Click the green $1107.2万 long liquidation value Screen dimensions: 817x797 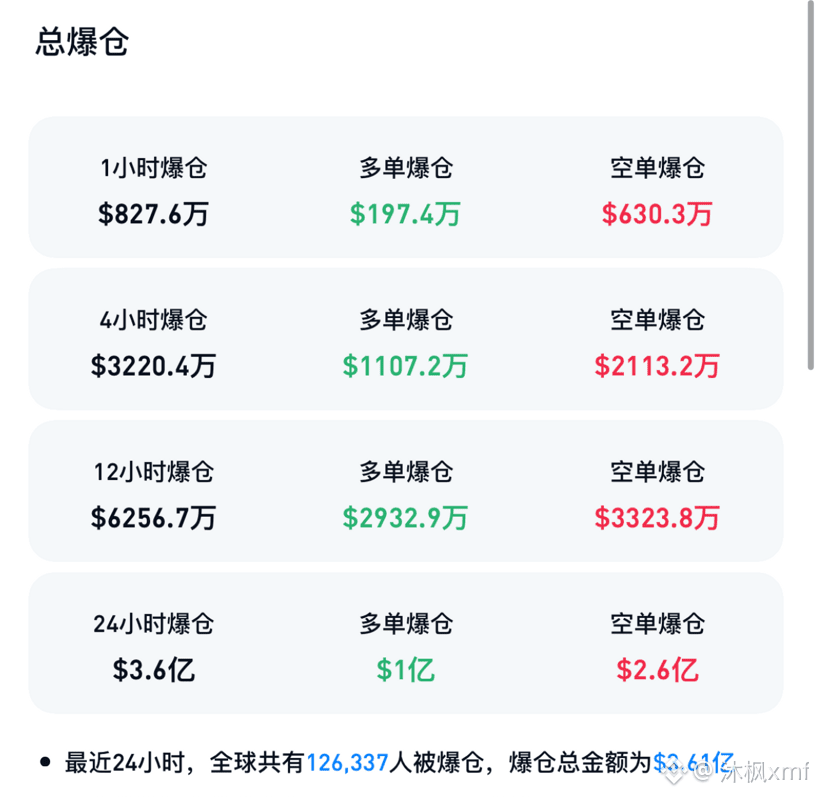[404, 366]
